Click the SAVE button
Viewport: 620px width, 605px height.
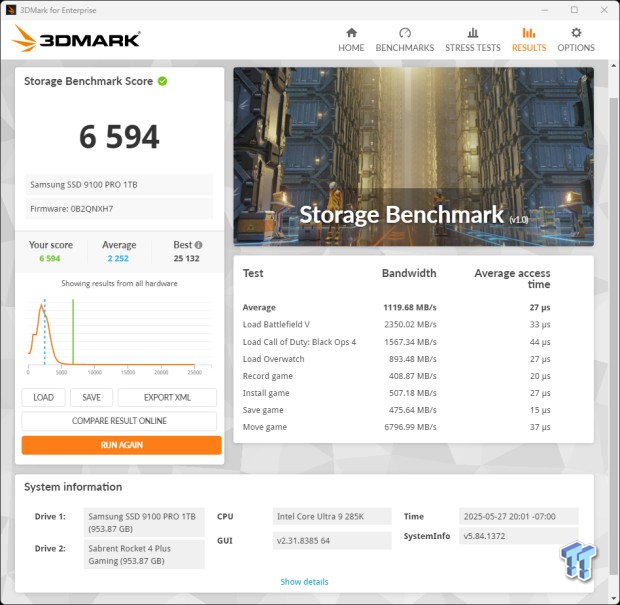pyautogui.click(x=91, y=397)
